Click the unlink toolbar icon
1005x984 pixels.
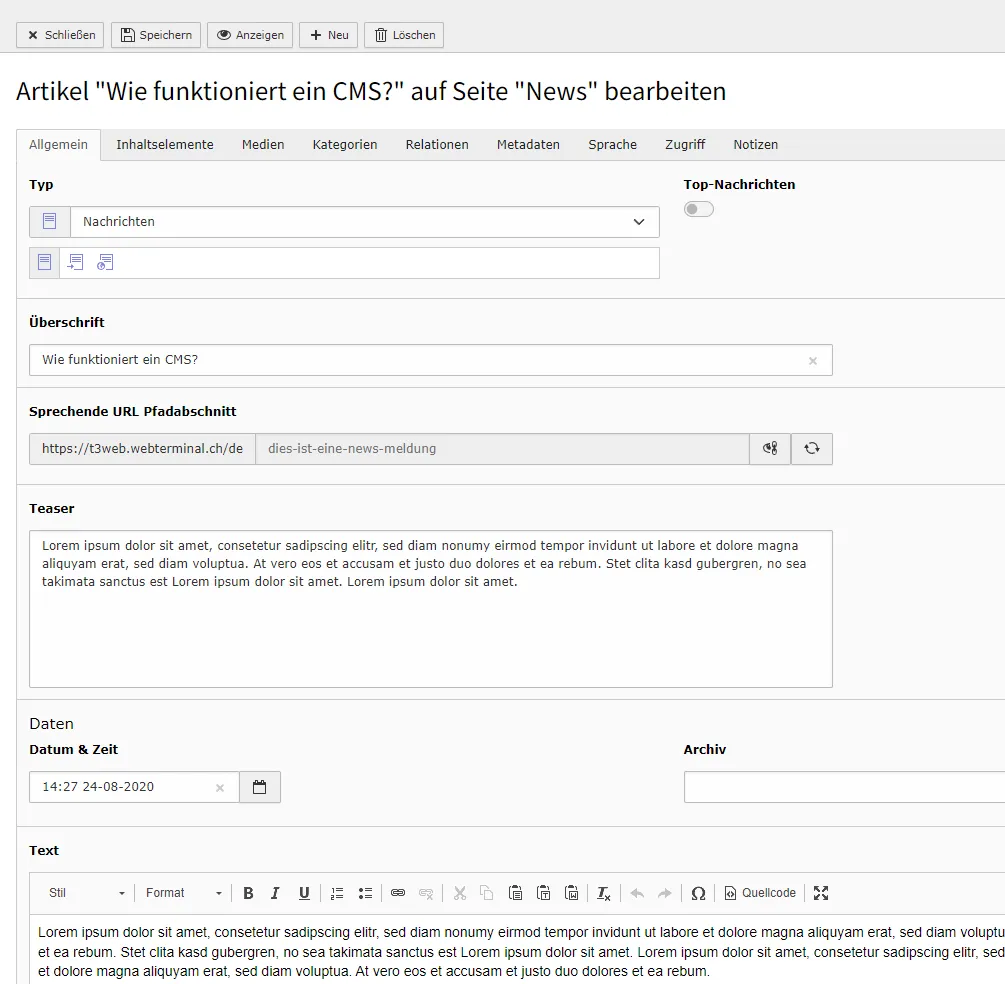point(426,893)
